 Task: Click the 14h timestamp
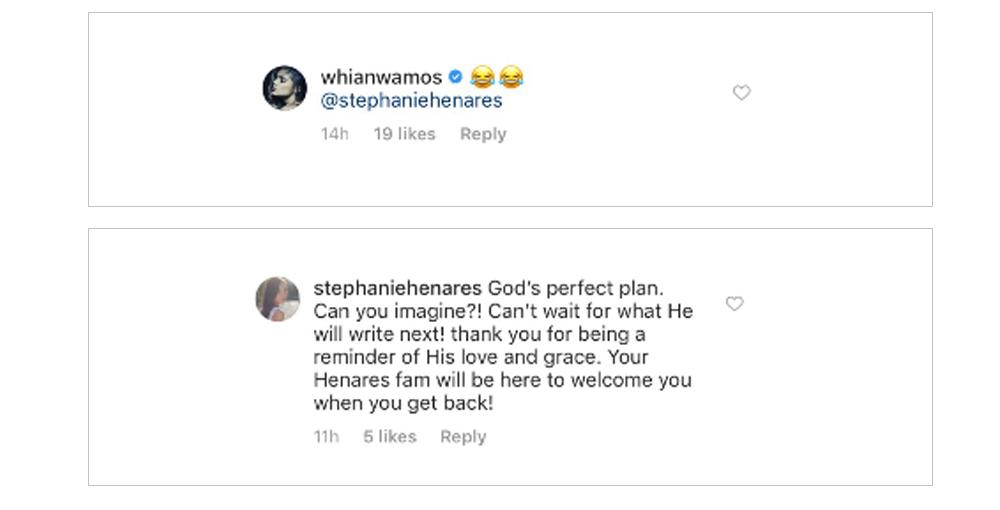334,134
